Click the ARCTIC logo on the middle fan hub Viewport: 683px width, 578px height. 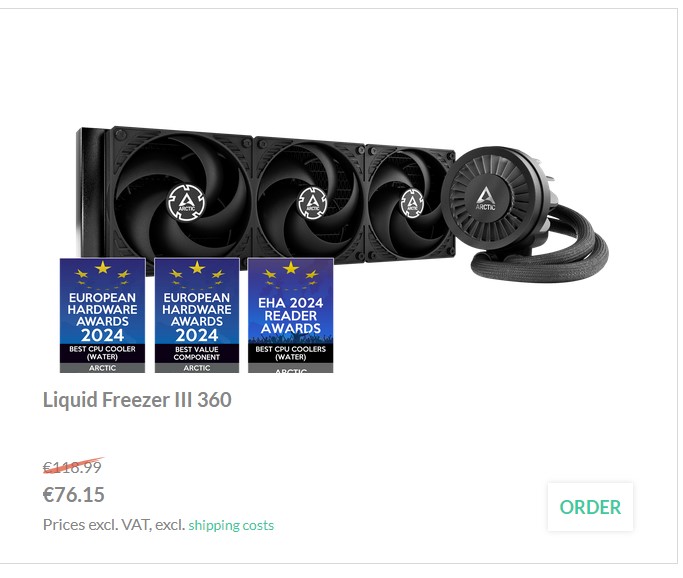coord(312,203)
